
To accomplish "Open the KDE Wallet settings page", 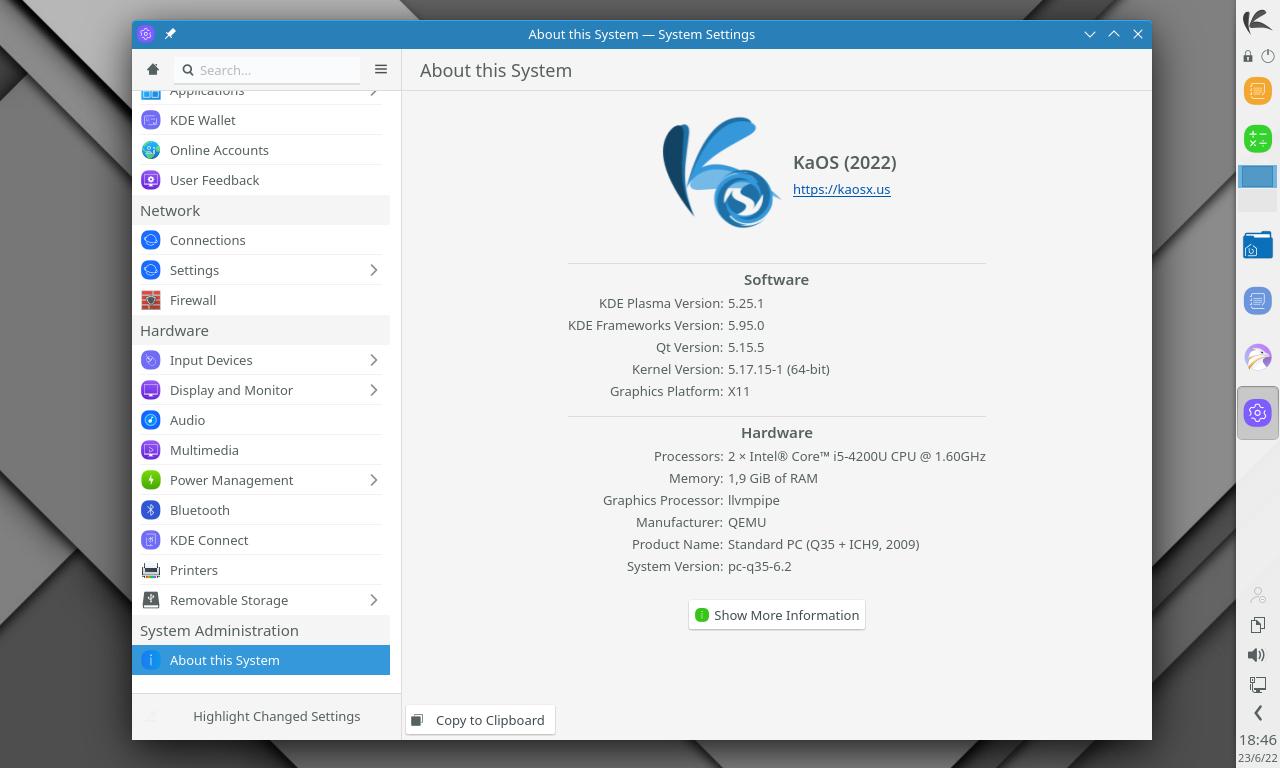I will point(261,120).
